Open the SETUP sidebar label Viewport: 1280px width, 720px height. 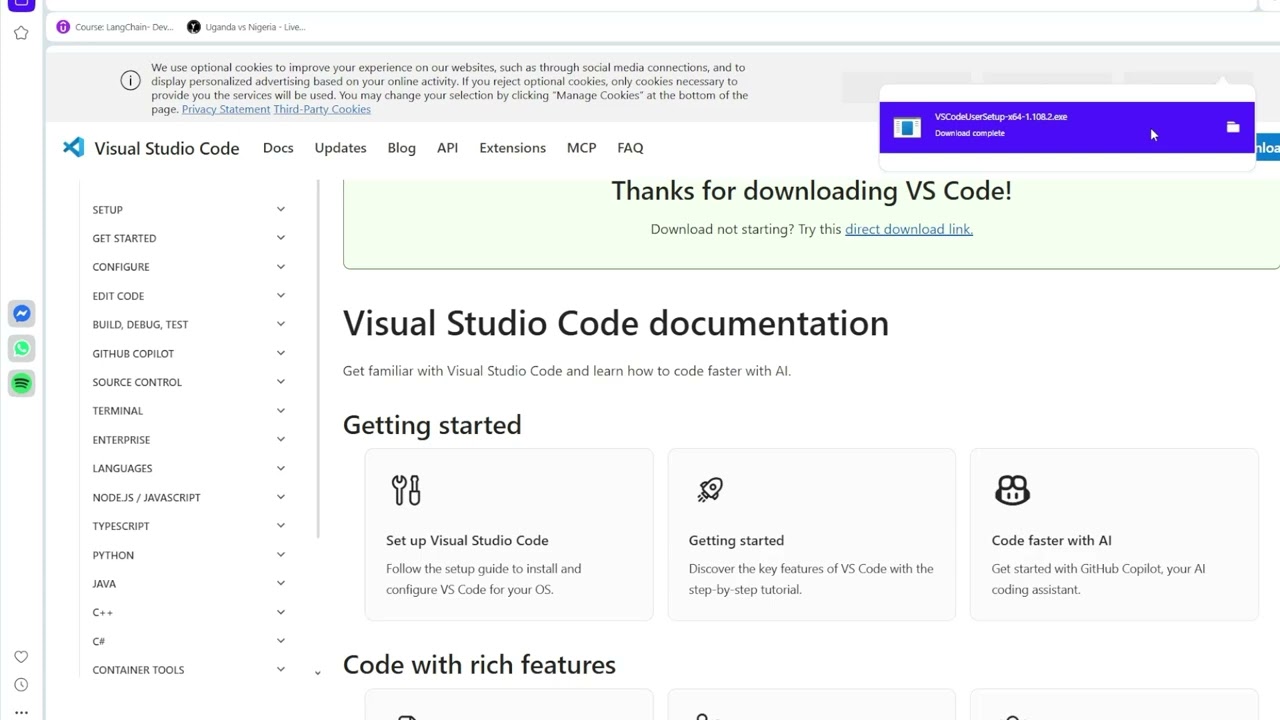107,210
